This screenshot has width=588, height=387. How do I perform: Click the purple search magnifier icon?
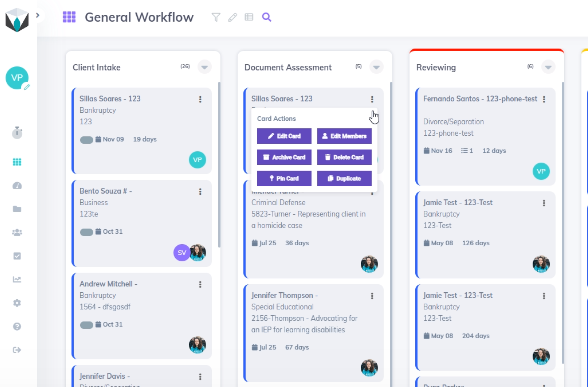click(267, 17)
